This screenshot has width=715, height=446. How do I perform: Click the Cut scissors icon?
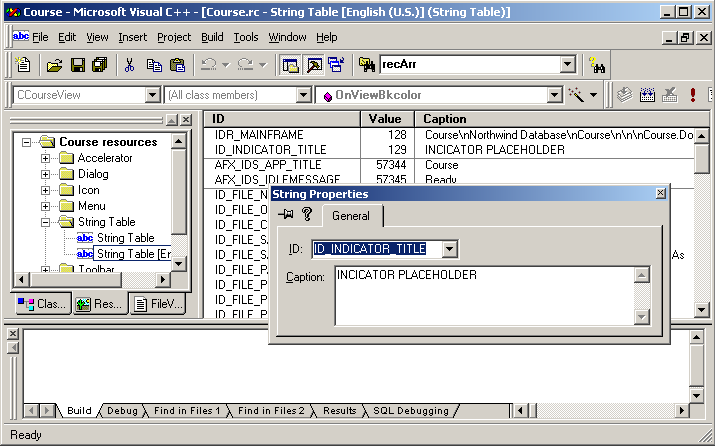click(x=130, y=65)
